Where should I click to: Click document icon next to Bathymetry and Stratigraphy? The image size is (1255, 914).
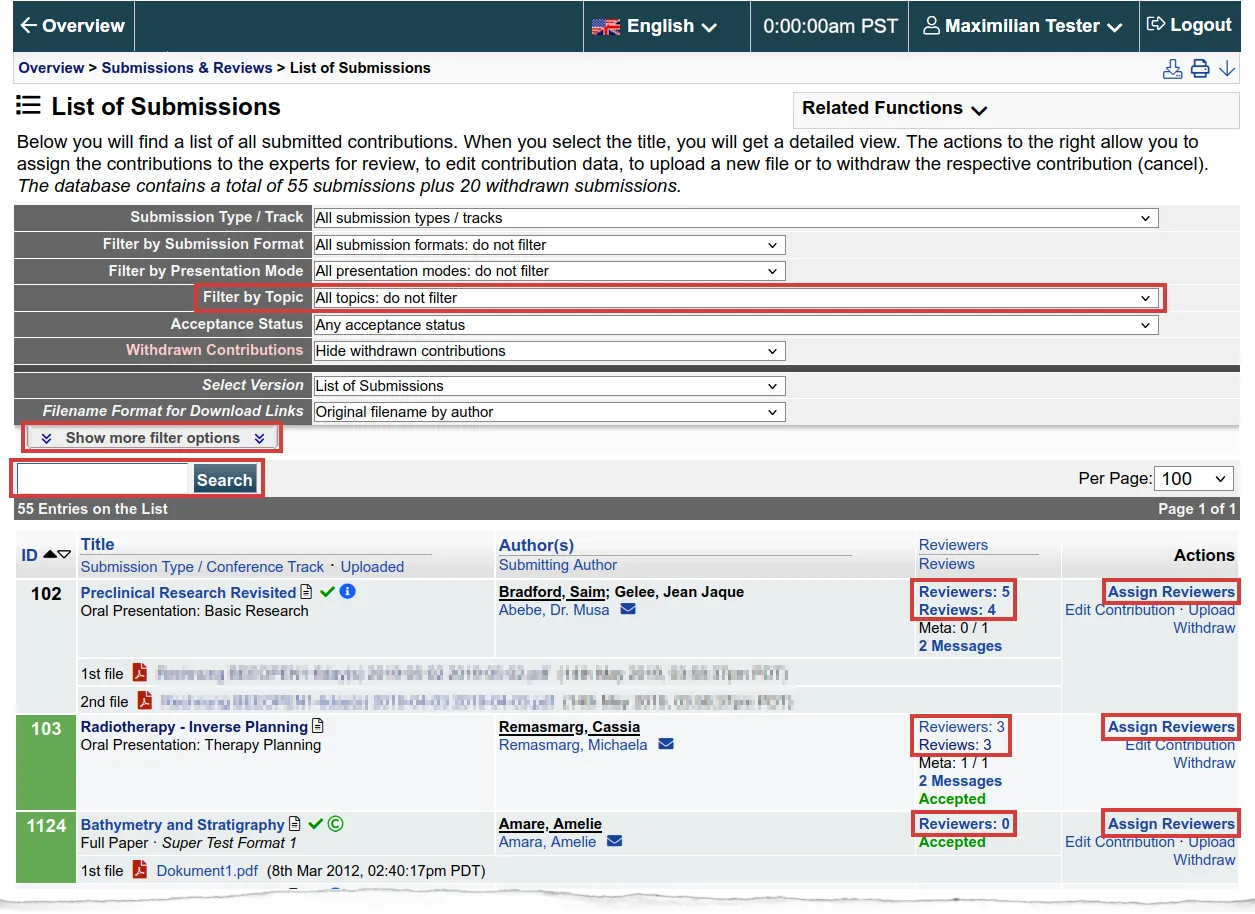(x=295, y=824)
